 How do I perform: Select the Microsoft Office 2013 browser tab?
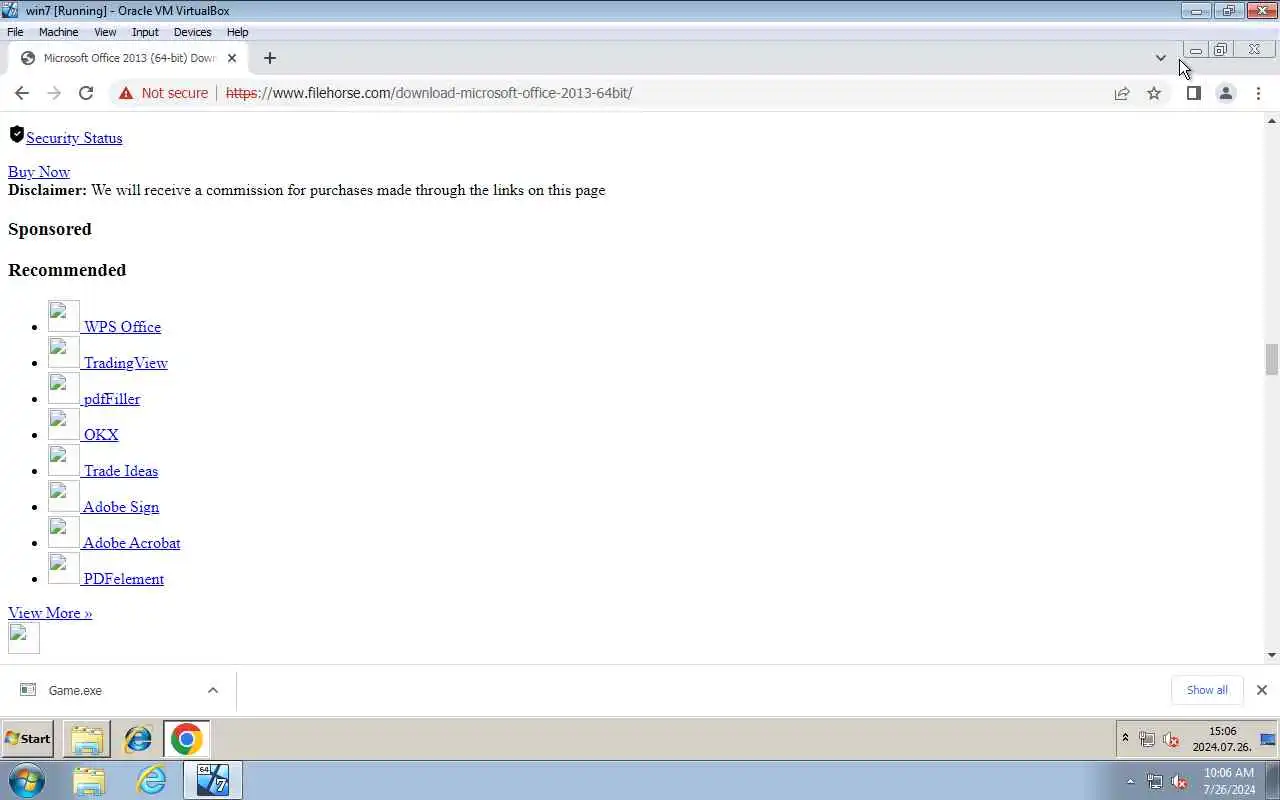pos(128,58)
